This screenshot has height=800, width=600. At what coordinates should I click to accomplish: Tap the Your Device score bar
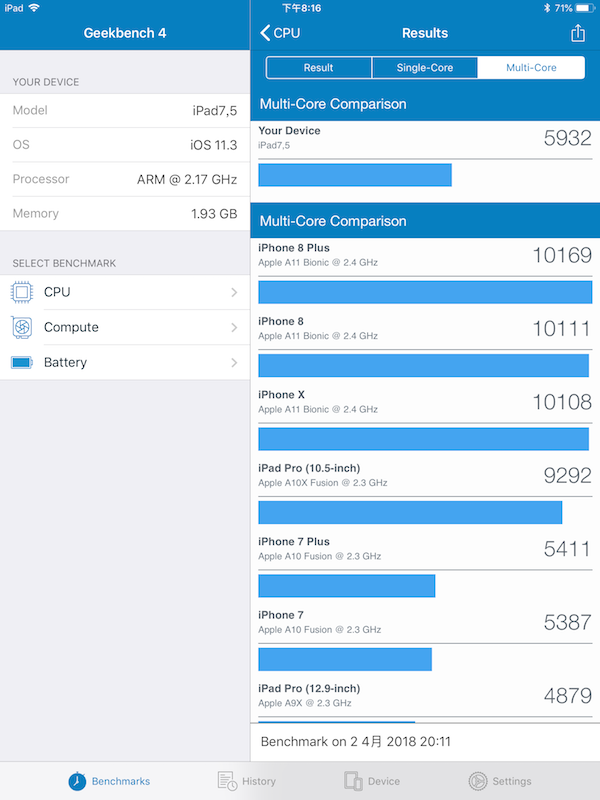(355, 175)
